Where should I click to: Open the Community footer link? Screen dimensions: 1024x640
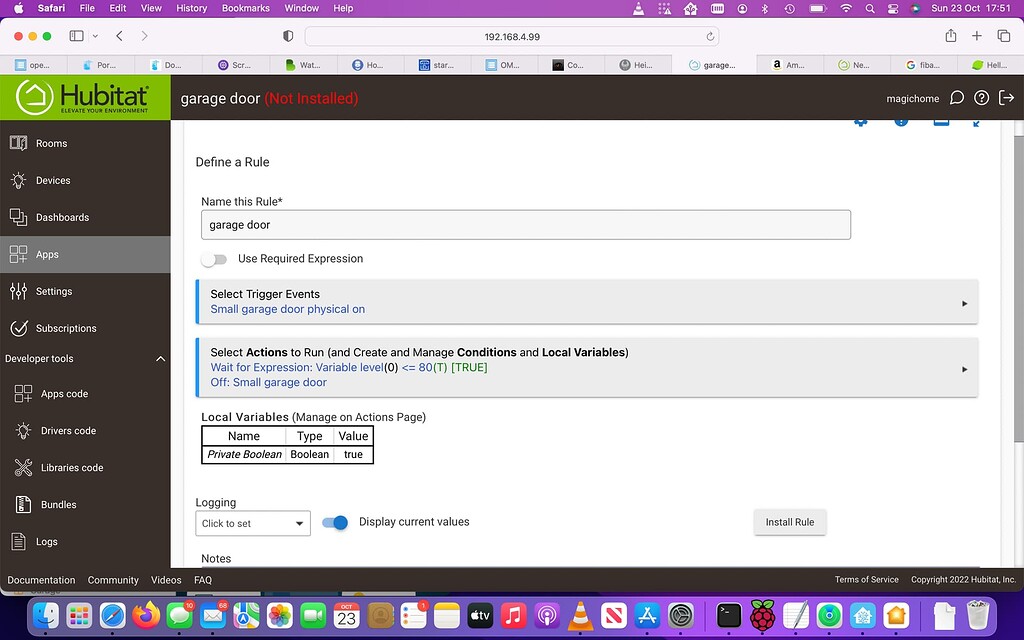pyautogui.click(x=113, y=580)
